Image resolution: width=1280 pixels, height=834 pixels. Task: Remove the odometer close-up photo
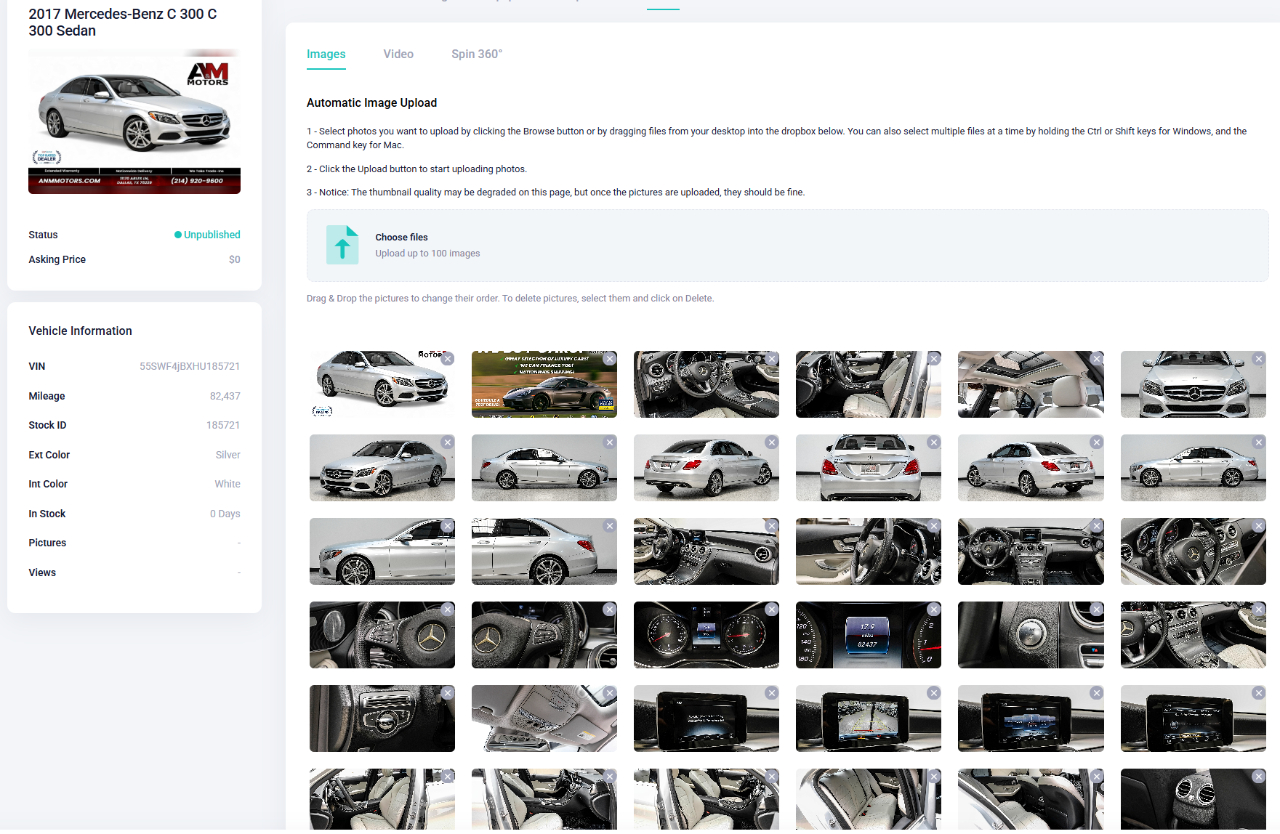pos(934,609)
